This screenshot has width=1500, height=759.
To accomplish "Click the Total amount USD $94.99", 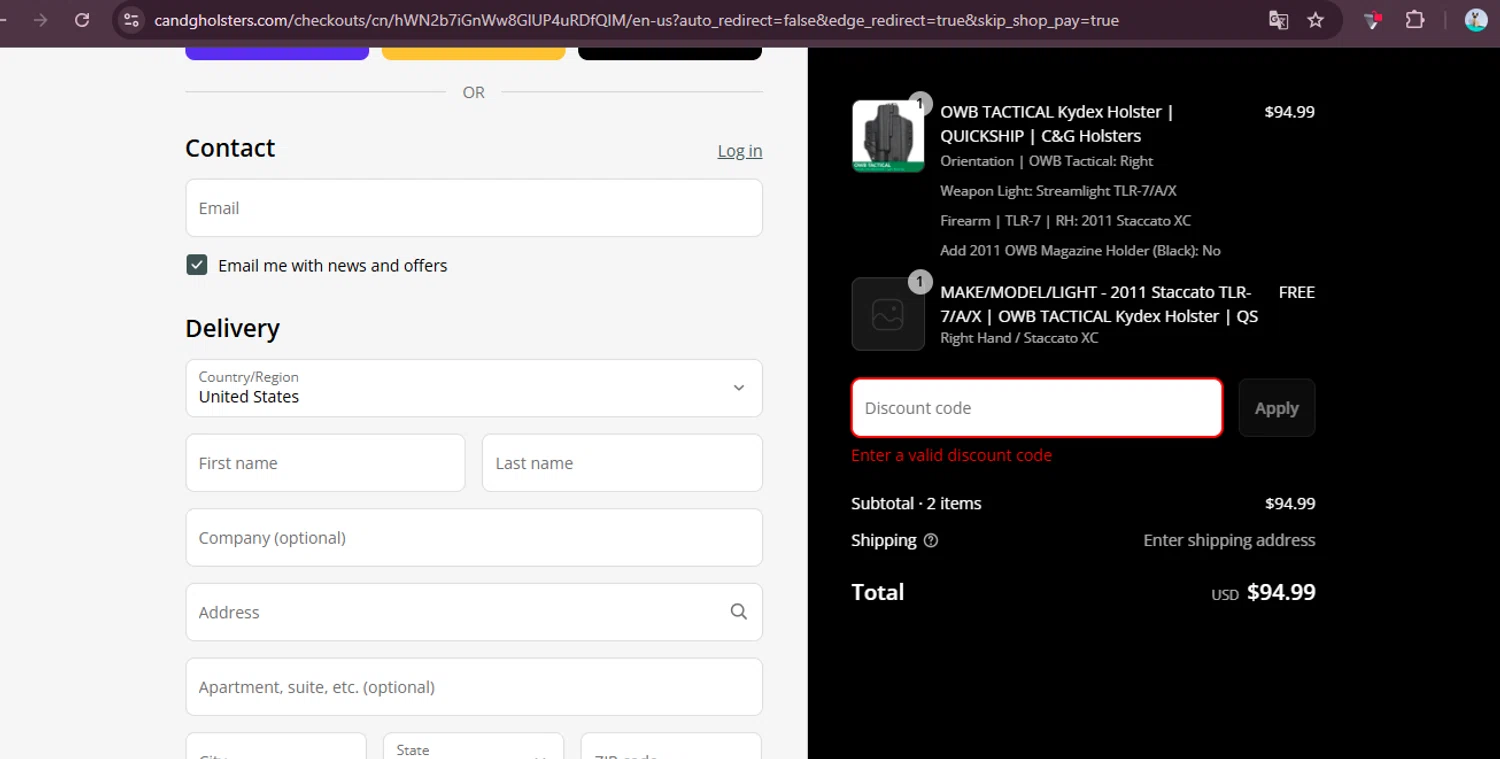I will 1263,593.
